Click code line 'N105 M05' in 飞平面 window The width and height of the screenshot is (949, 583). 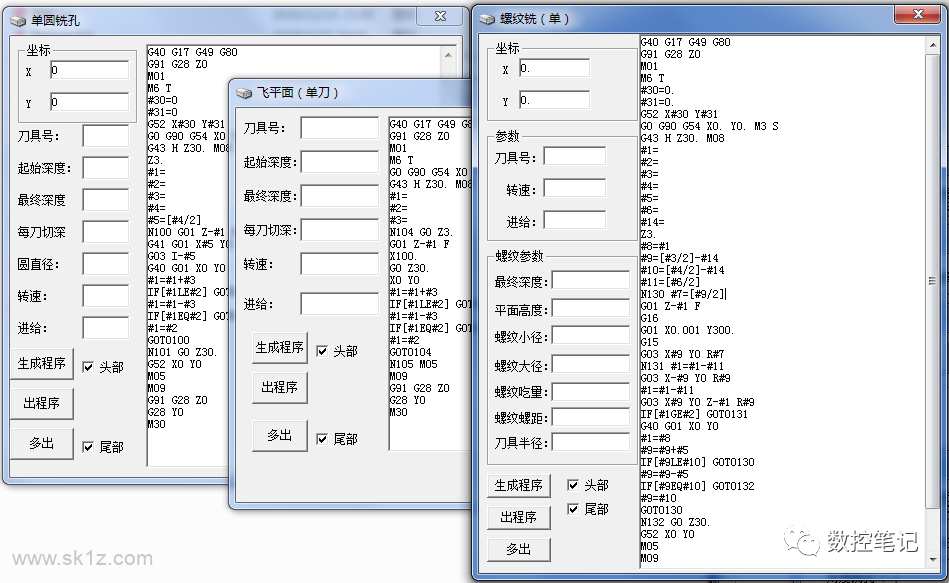coord(413,364)
